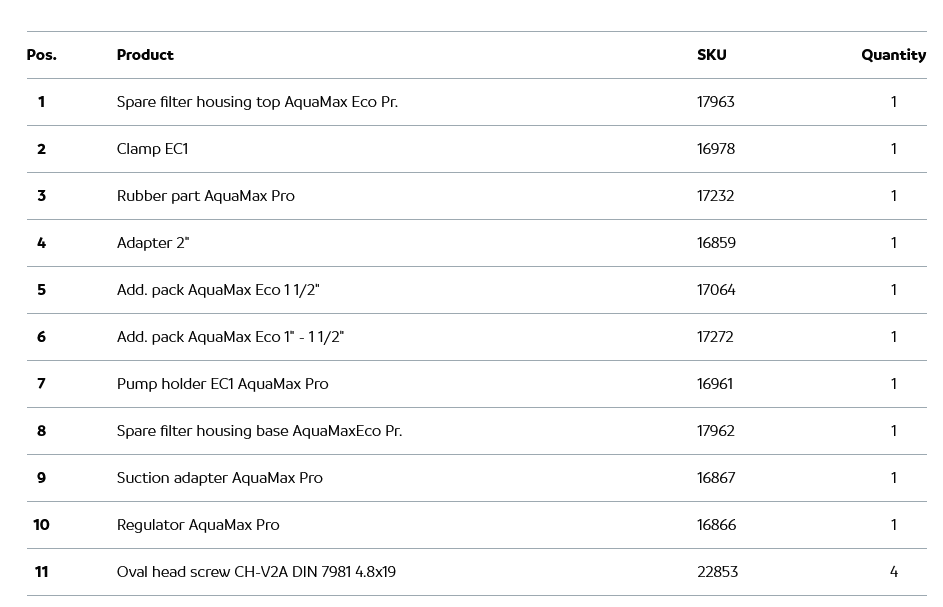Click Suction adapter AquaMax Pro
Image resolution: width=943 pixels, height=607 pixels.
(x=219, y=478)
